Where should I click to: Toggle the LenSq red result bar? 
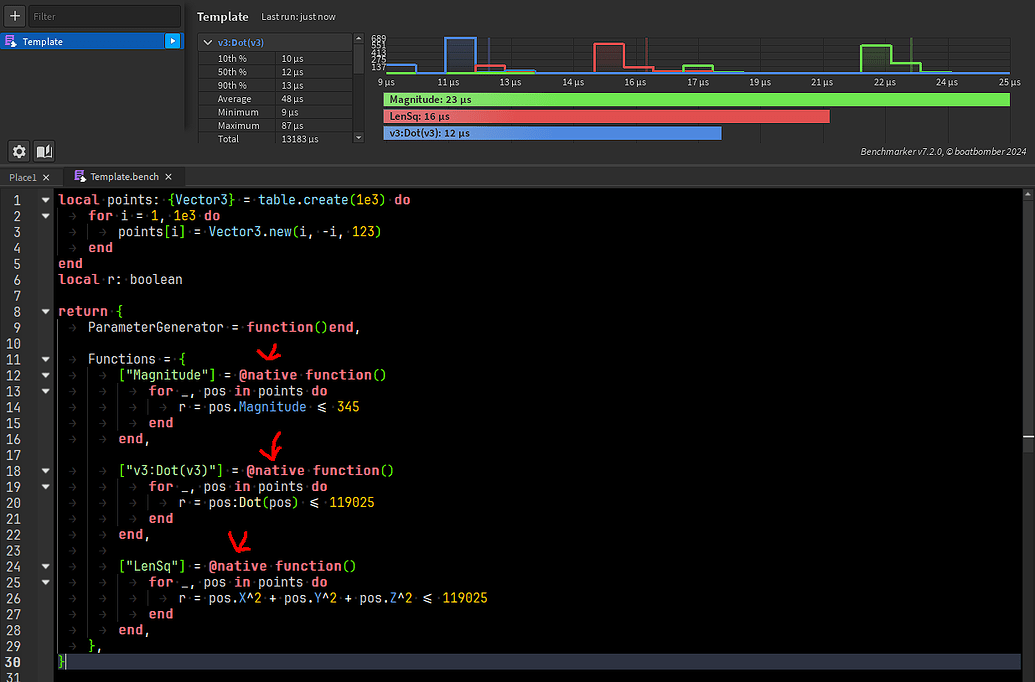600,116
